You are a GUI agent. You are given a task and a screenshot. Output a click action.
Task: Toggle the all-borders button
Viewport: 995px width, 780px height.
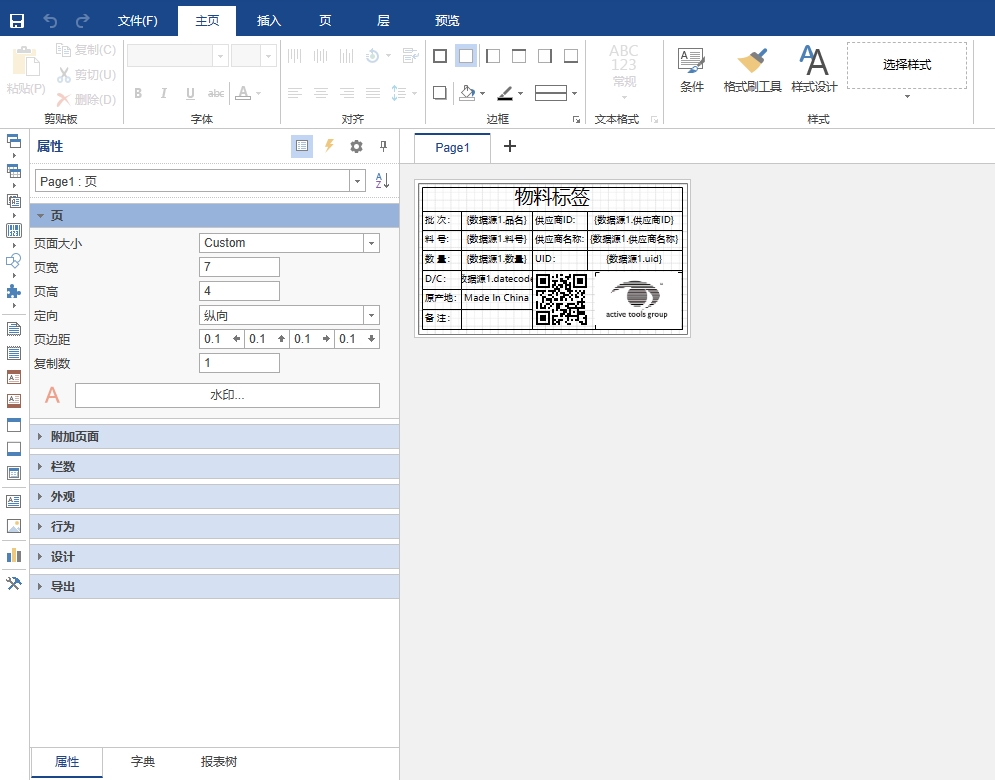[x=440, y=56]
